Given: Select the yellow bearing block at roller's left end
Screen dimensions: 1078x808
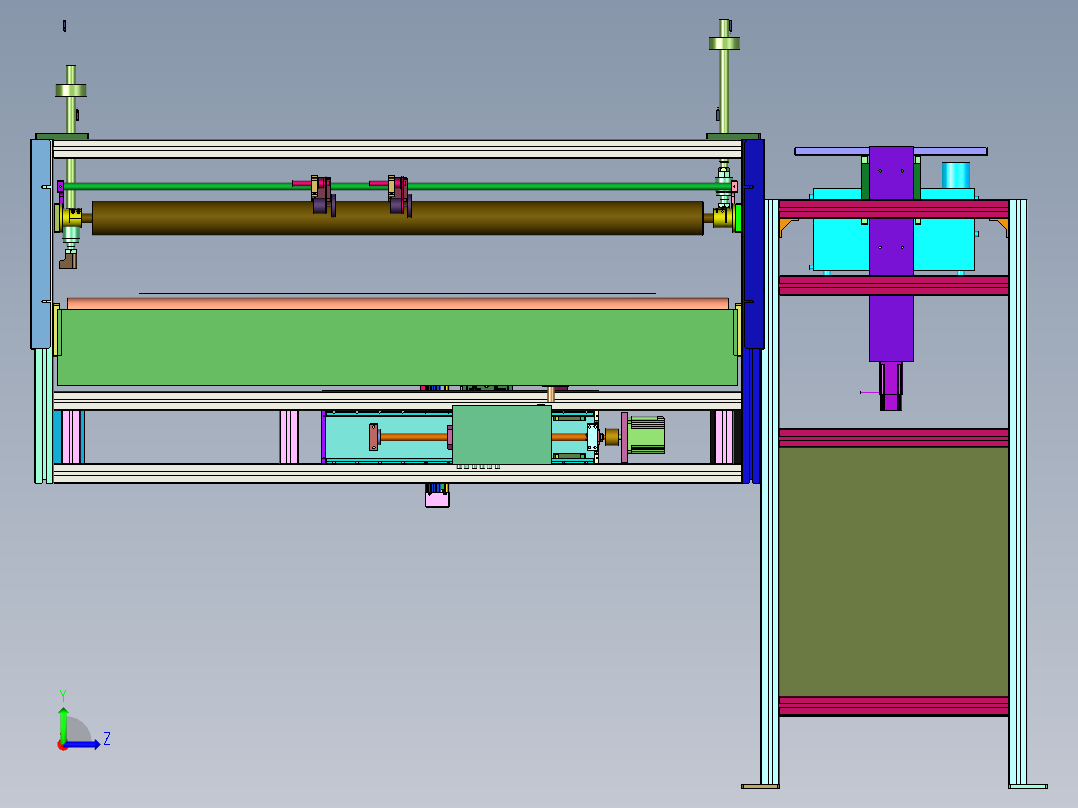Looking at the screenshot, I should [x=71, y=218].
